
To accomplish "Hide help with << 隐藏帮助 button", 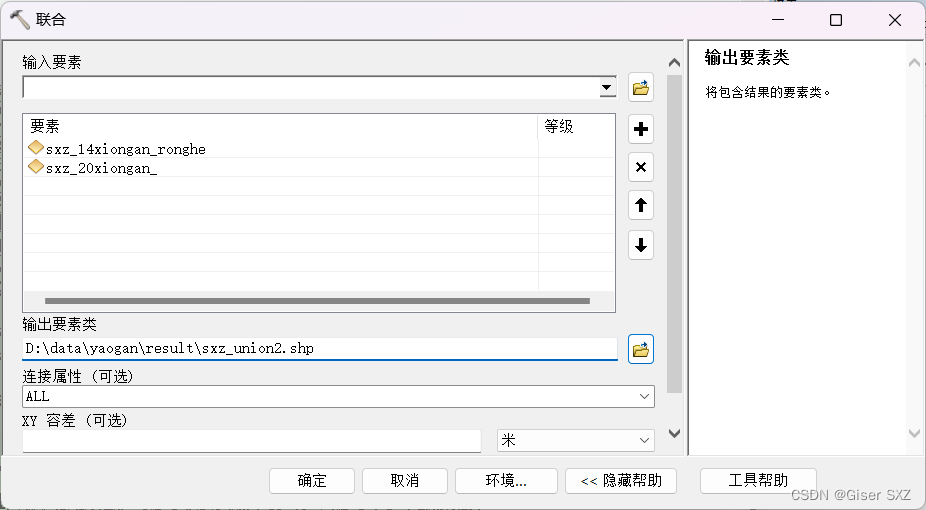I will pos(621,480).
